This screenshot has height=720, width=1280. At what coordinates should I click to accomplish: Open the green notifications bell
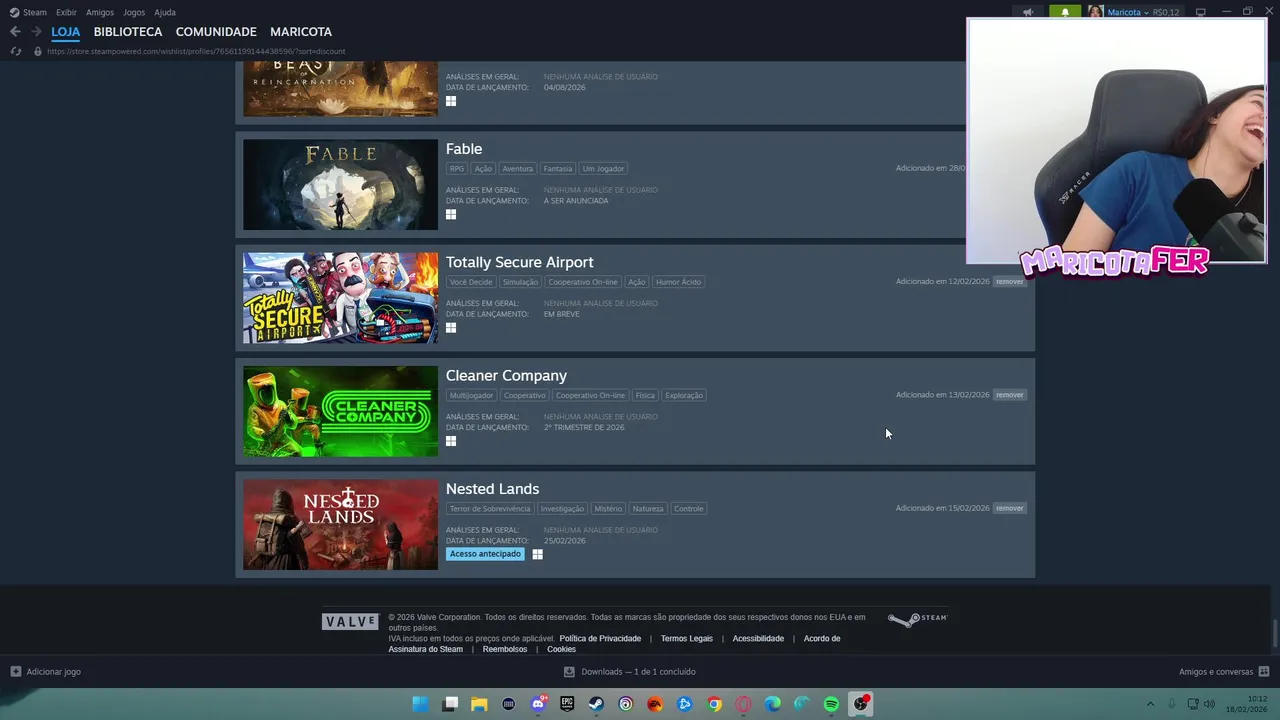click(1065, 12)
